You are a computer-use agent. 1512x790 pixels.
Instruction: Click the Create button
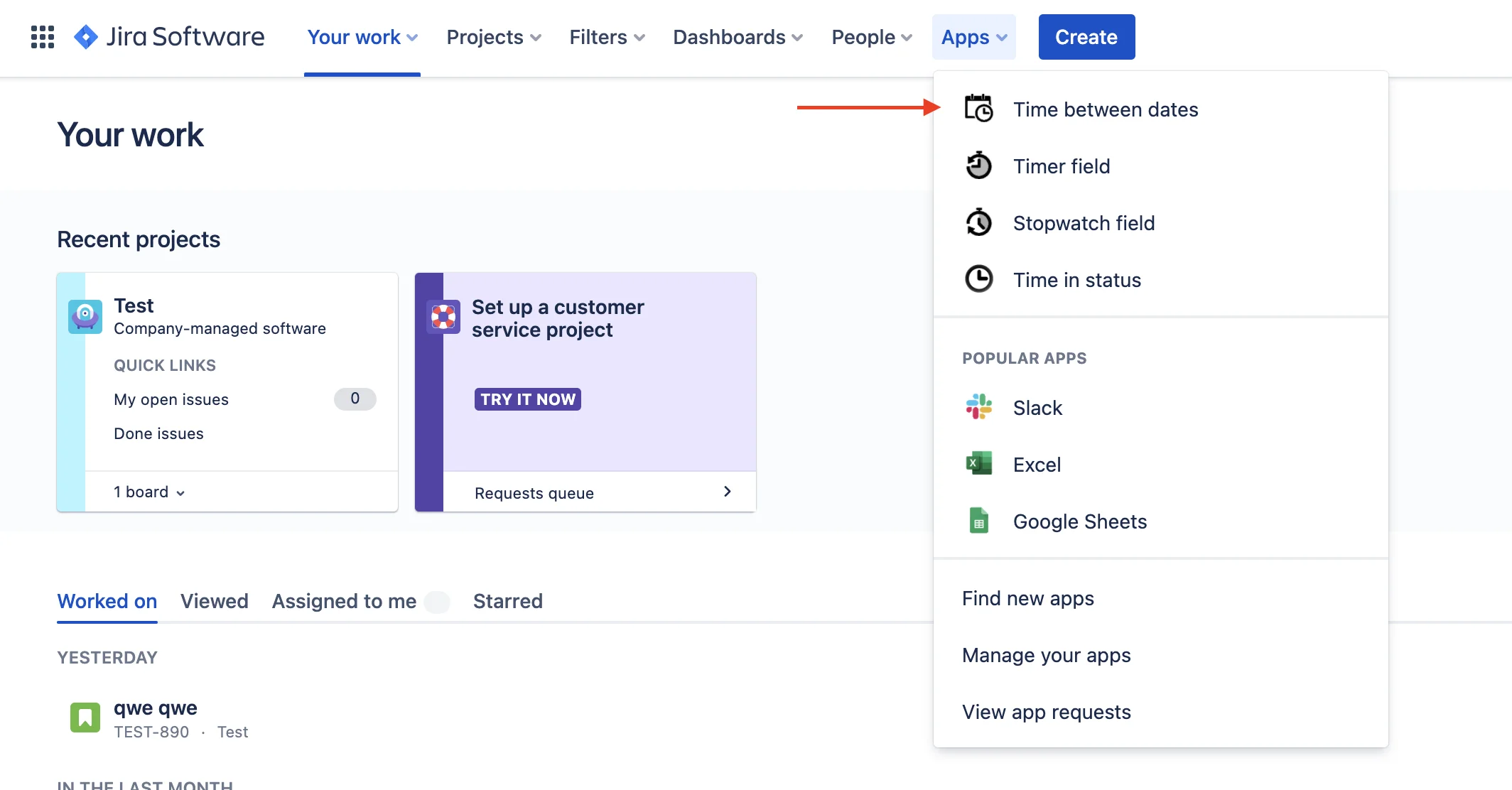(x=1086, y=37)
